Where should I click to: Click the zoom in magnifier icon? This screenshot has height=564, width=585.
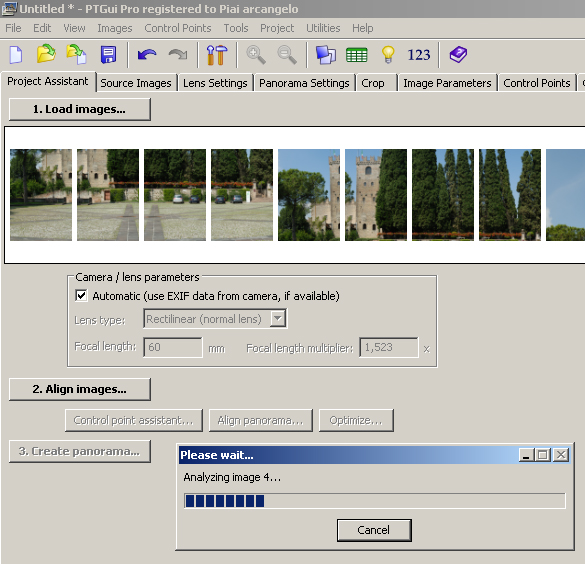(x=256, y=55)
